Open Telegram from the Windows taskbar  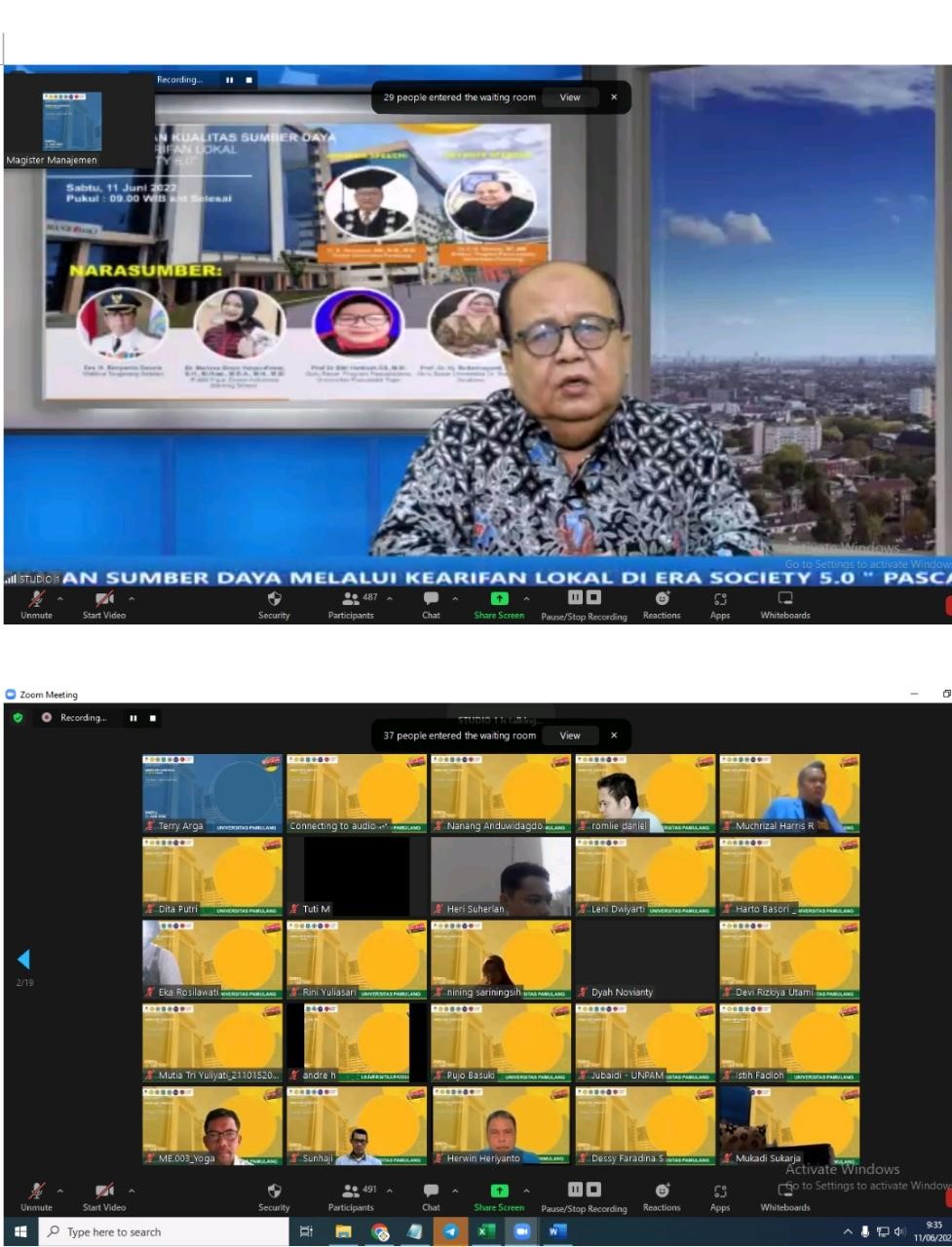tap(450, 1231)
